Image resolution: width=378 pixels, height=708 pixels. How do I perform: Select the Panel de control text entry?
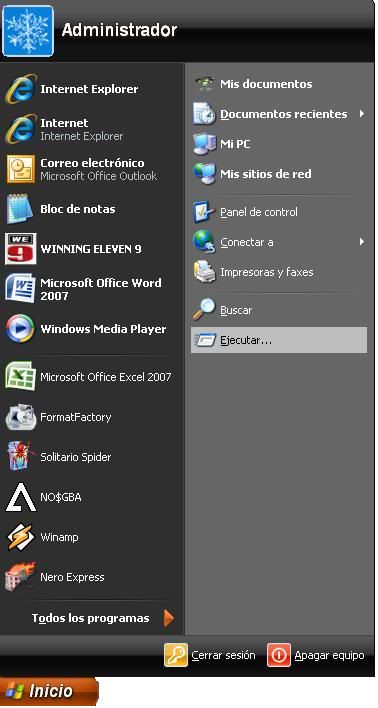[x=259, y=212]
